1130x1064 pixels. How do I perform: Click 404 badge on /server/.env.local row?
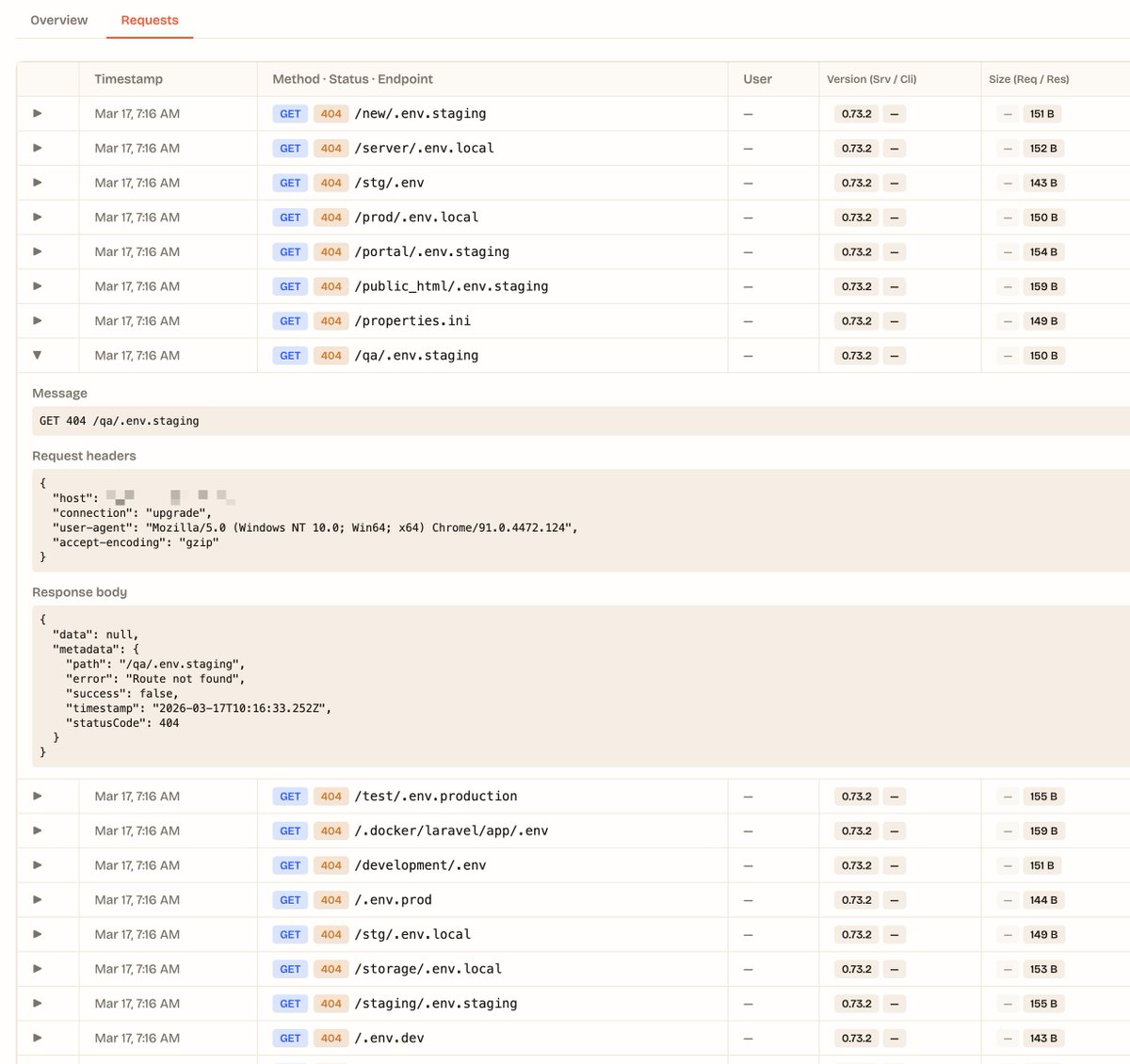click(331, 148)
